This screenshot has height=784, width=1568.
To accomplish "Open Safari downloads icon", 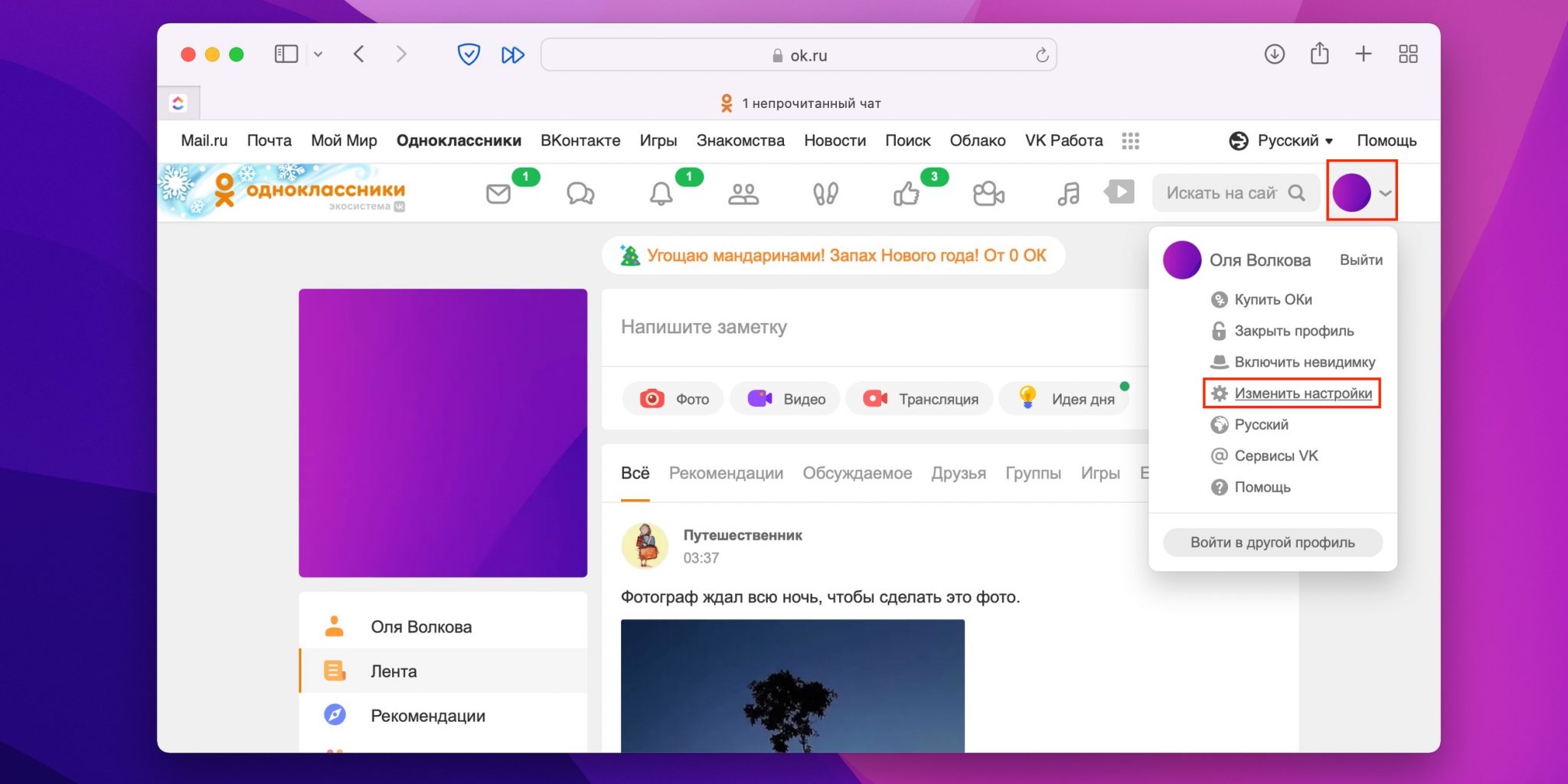I will pyautogui.click(x=1275, y=54).
